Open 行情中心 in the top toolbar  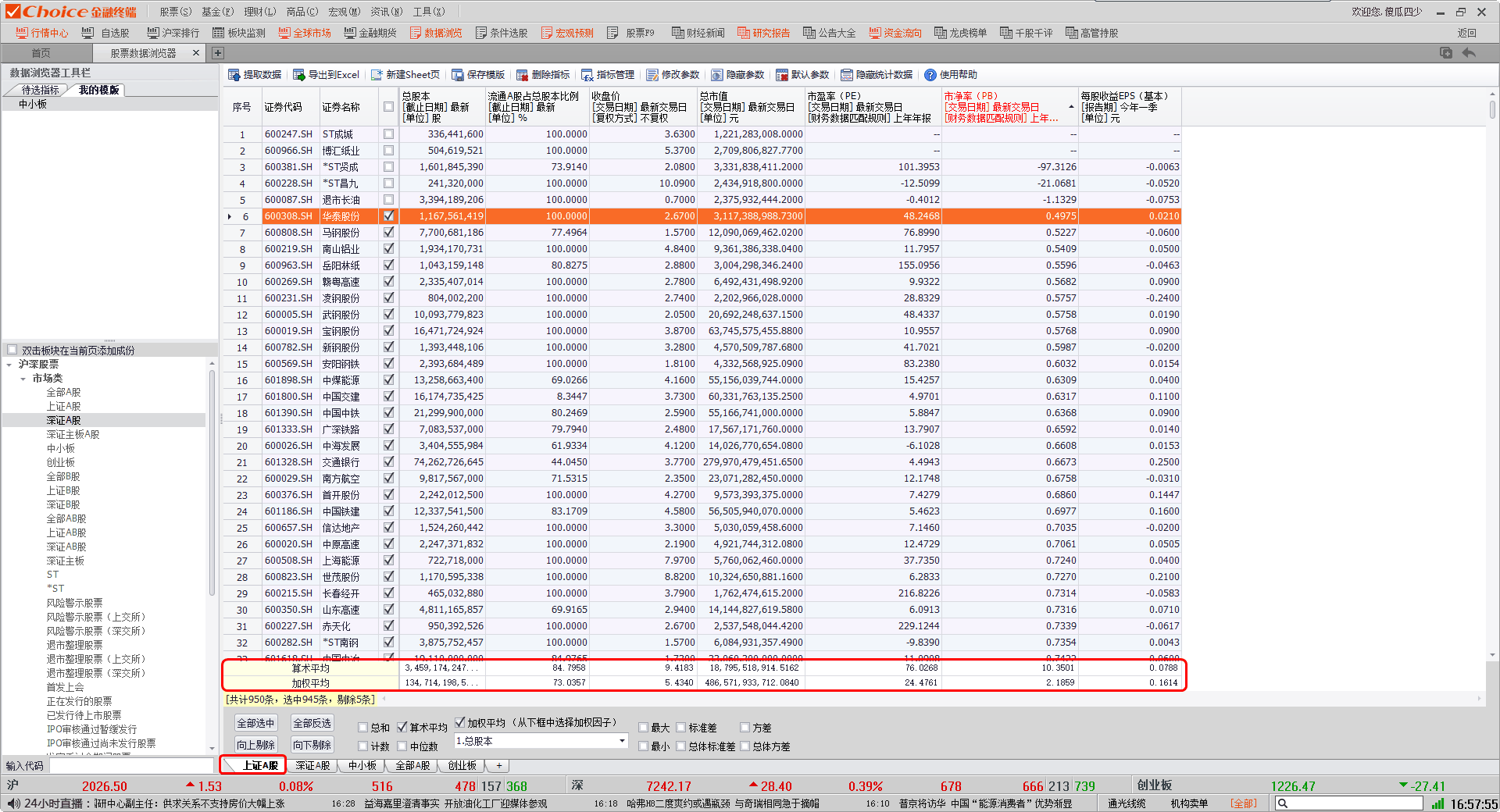pyautogui.click(x=42, y=33)
